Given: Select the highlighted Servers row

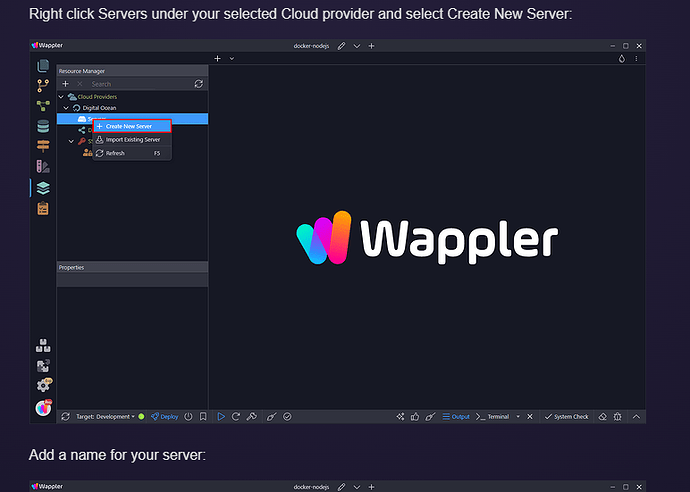Looking at the screenshot, I should (x=132, y=118).
